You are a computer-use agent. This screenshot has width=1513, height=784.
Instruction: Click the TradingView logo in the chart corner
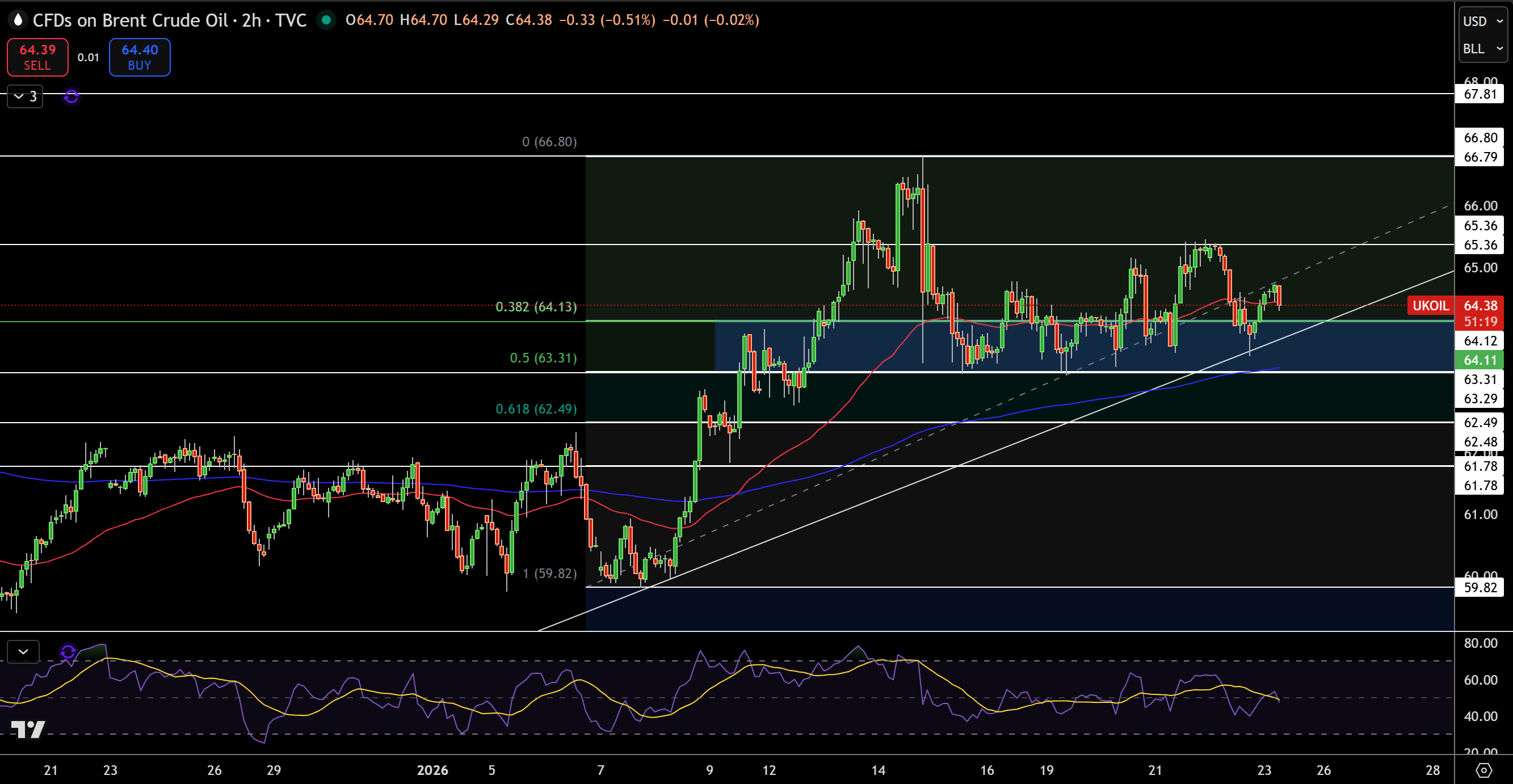28,729
